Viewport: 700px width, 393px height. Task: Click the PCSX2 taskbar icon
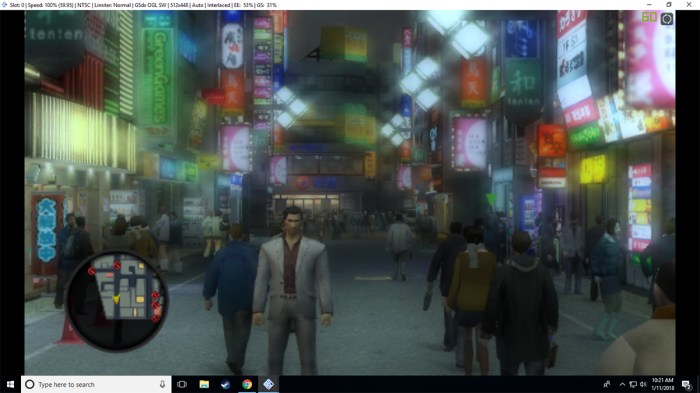[x=268, y=384]
